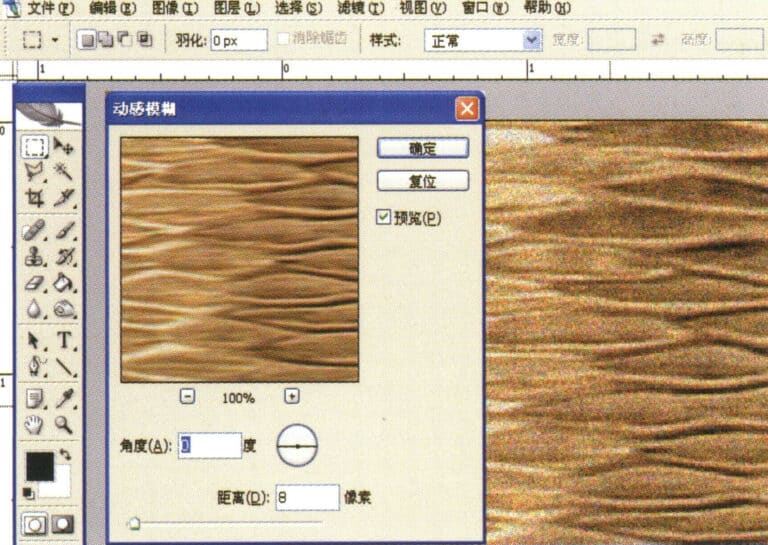Open the 滤镜 menu
Viewport: 768px width, 545px height.
tap(360, 8)
